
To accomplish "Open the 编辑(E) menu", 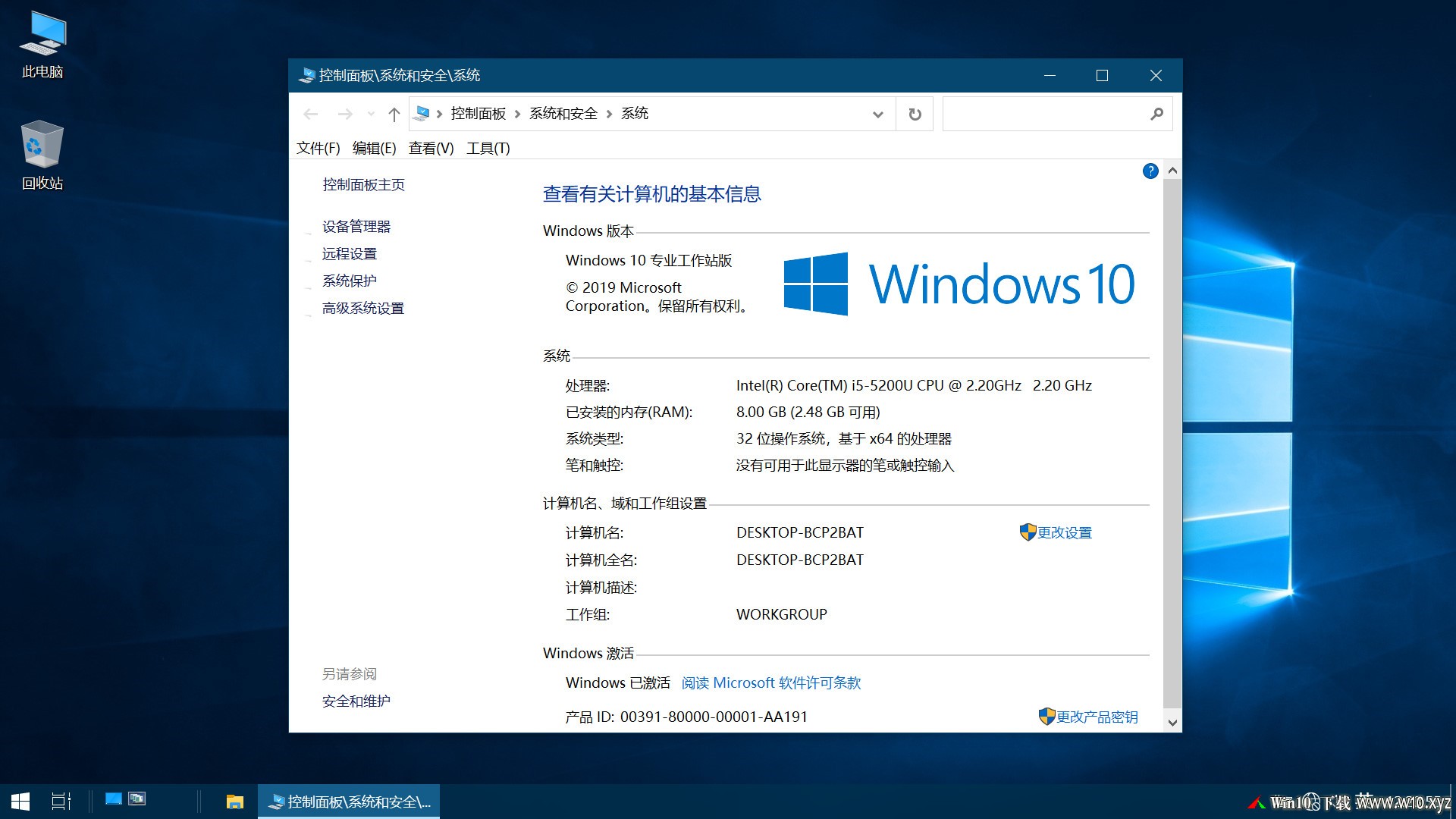I will coord(375,148).
